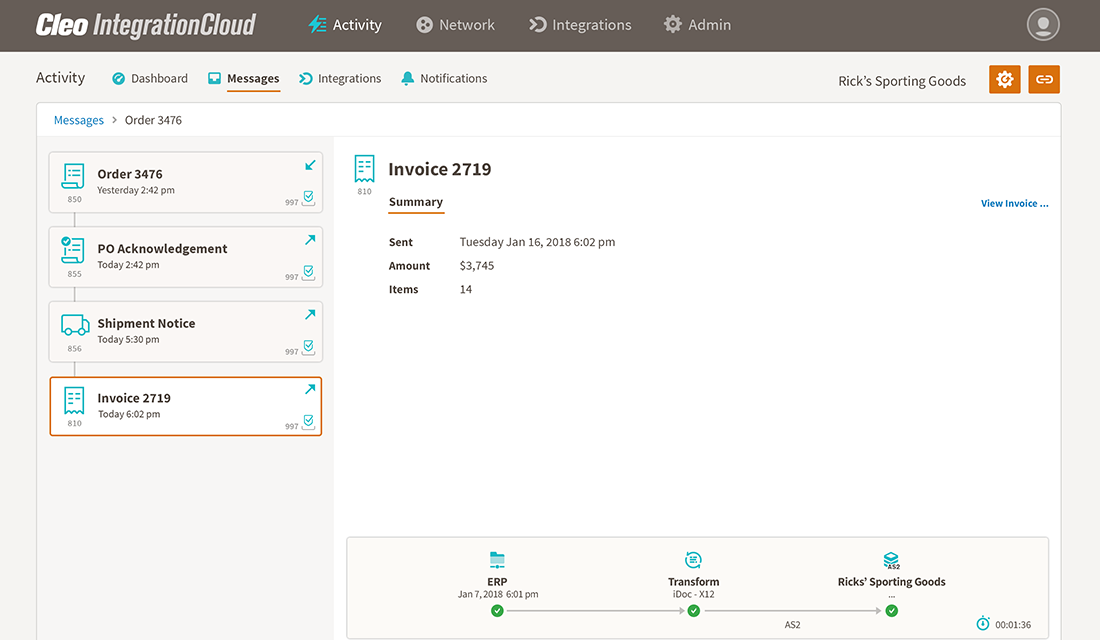The width and height of the screenshot is (1100, 640).
Task: Click the Rick's Sporting Goods account name
Action: point(902,81)
